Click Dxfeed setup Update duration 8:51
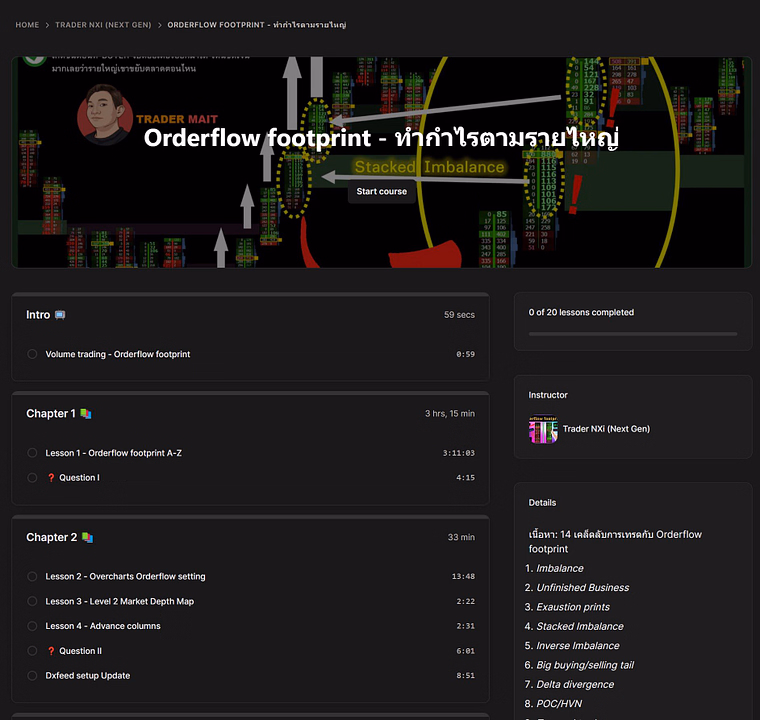Screen dimensions: 760x720 click(465, 675)
